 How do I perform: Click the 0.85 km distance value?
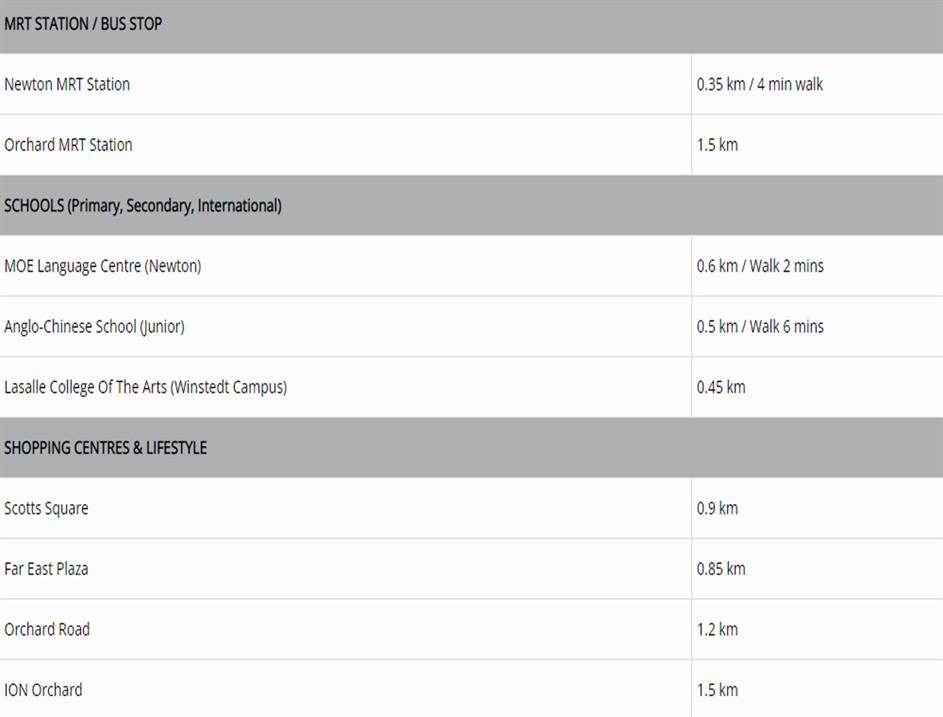click(721, 570)
